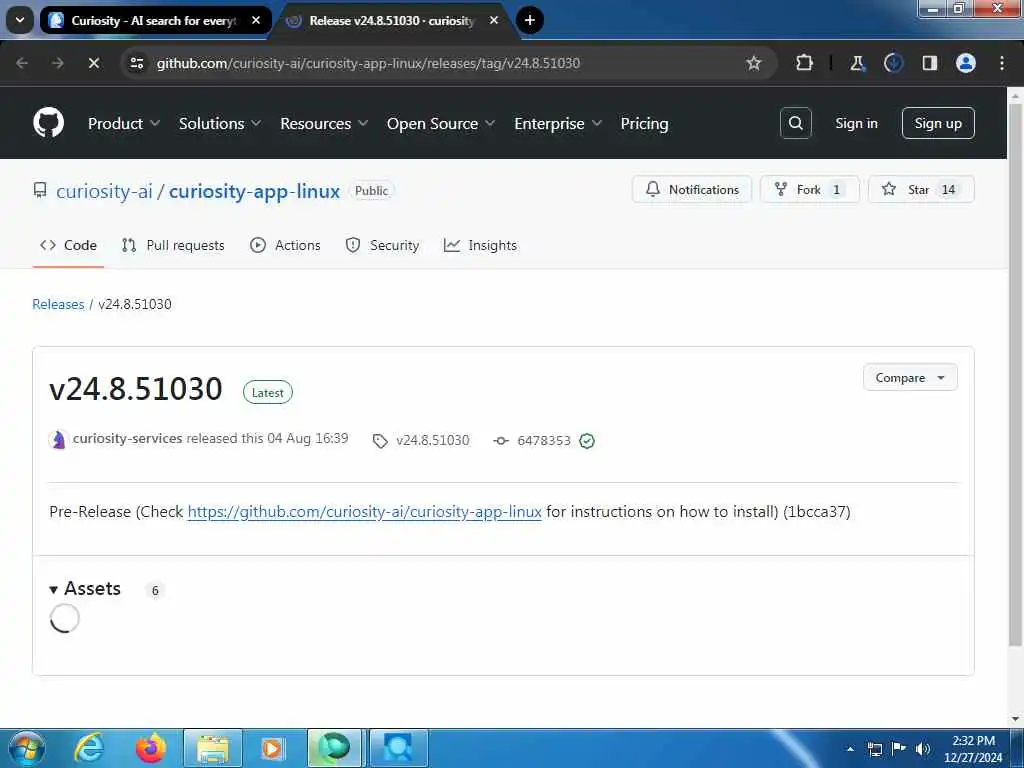Star the curiosity-app-linux repository
This screenshot has height=768, width=1024.
pos(921,189)
